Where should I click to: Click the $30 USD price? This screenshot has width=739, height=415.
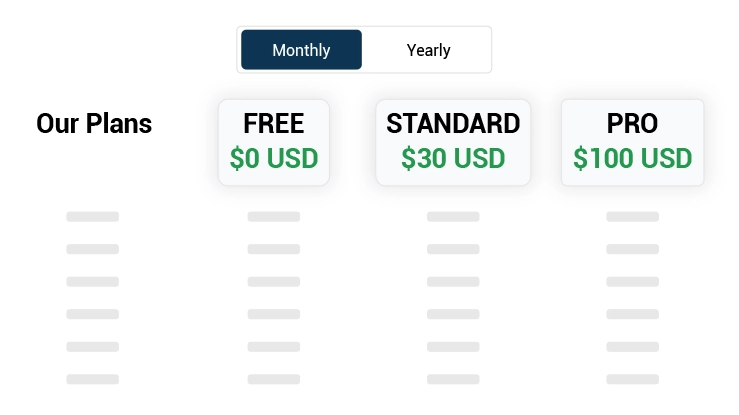pyautogui.click(x=453, y=158)
